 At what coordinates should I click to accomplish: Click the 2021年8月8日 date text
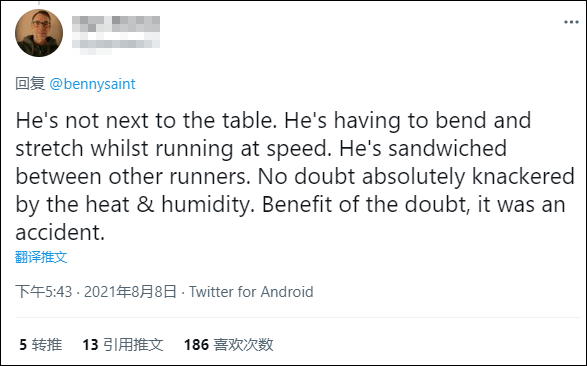pos(130,292)
